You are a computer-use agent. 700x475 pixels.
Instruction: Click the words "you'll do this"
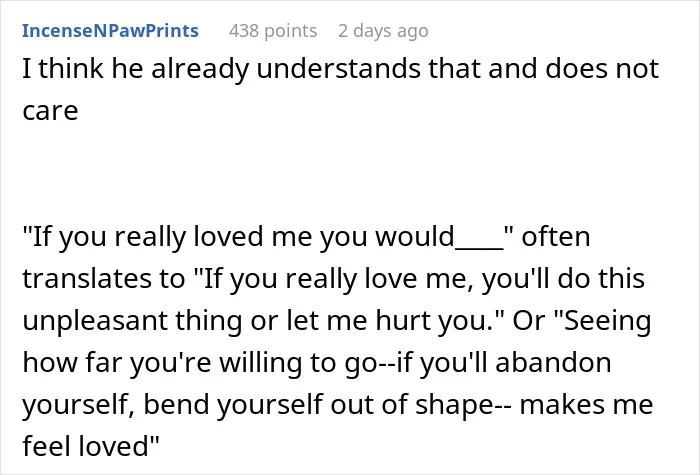pyautogui.click(x=563, y=279)
